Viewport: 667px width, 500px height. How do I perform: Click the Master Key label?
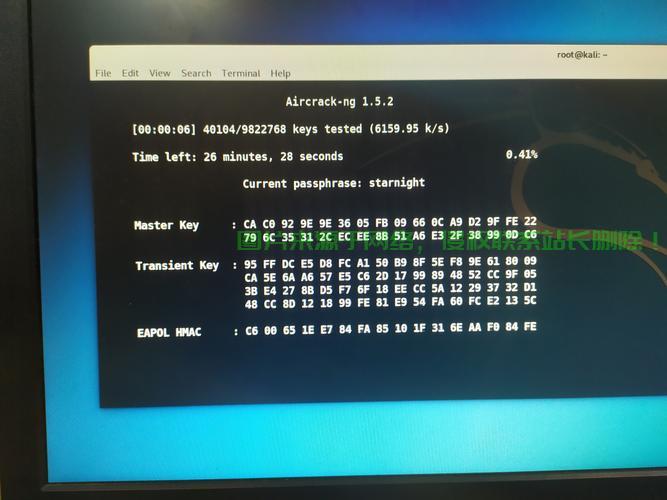click(x=166, y=226)
